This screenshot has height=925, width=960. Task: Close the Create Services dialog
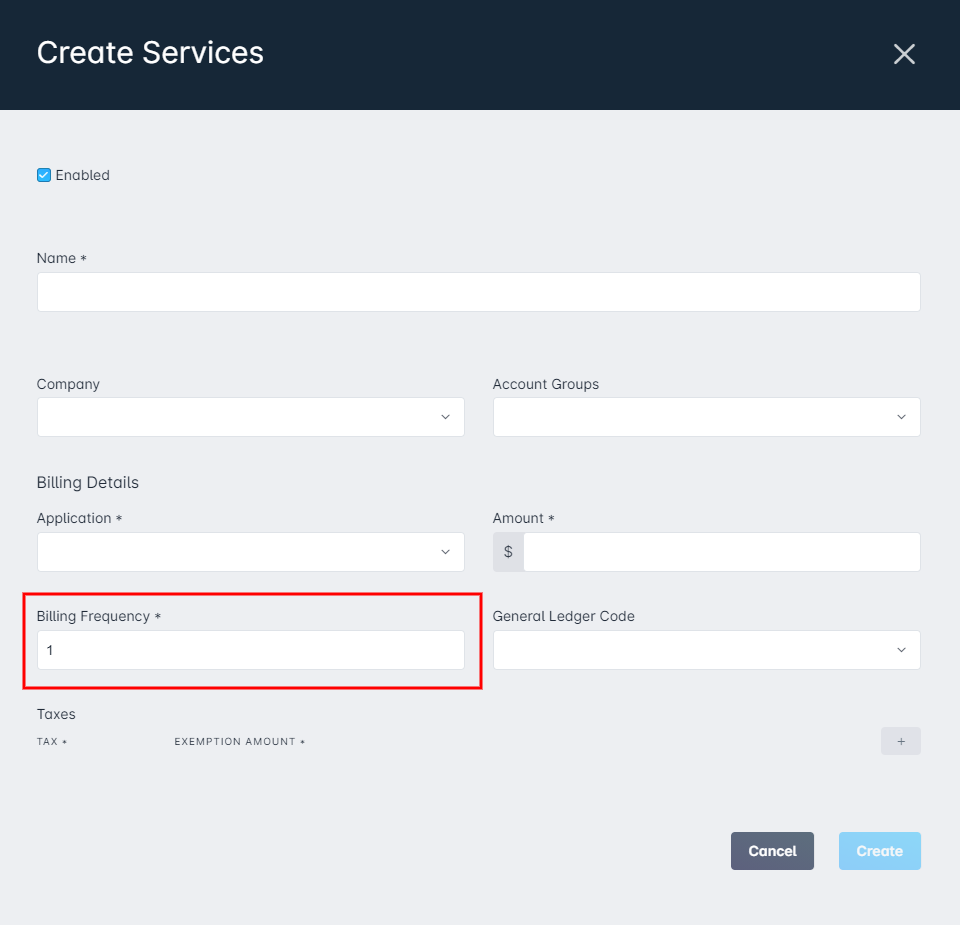[904, 54]
